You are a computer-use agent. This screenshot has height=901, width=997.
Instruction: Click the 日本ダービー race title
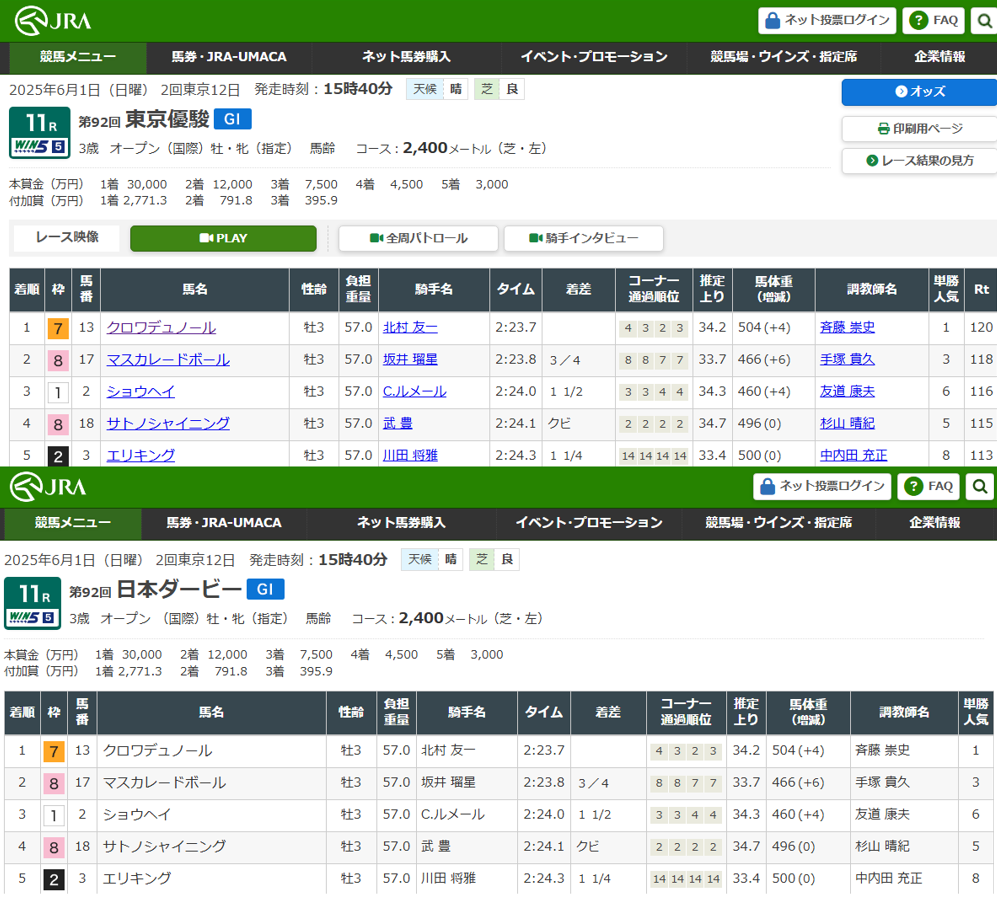pyautogui.click(x=179, y=589)
